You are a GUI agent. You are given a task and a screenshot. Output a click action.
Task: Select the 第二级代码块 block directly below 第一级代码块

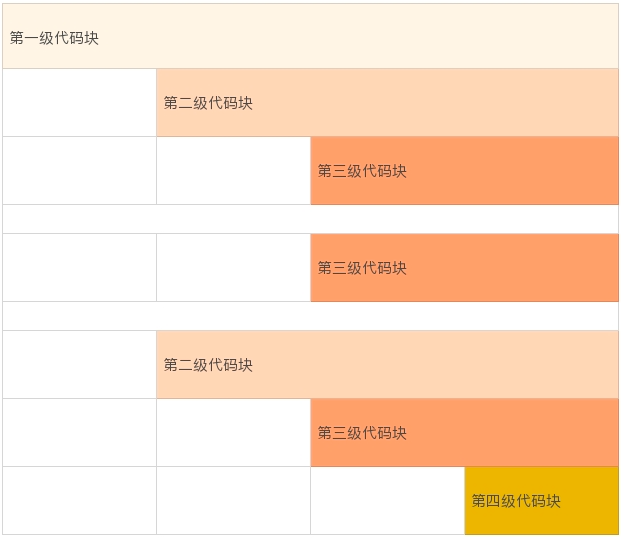click(387, 102)
